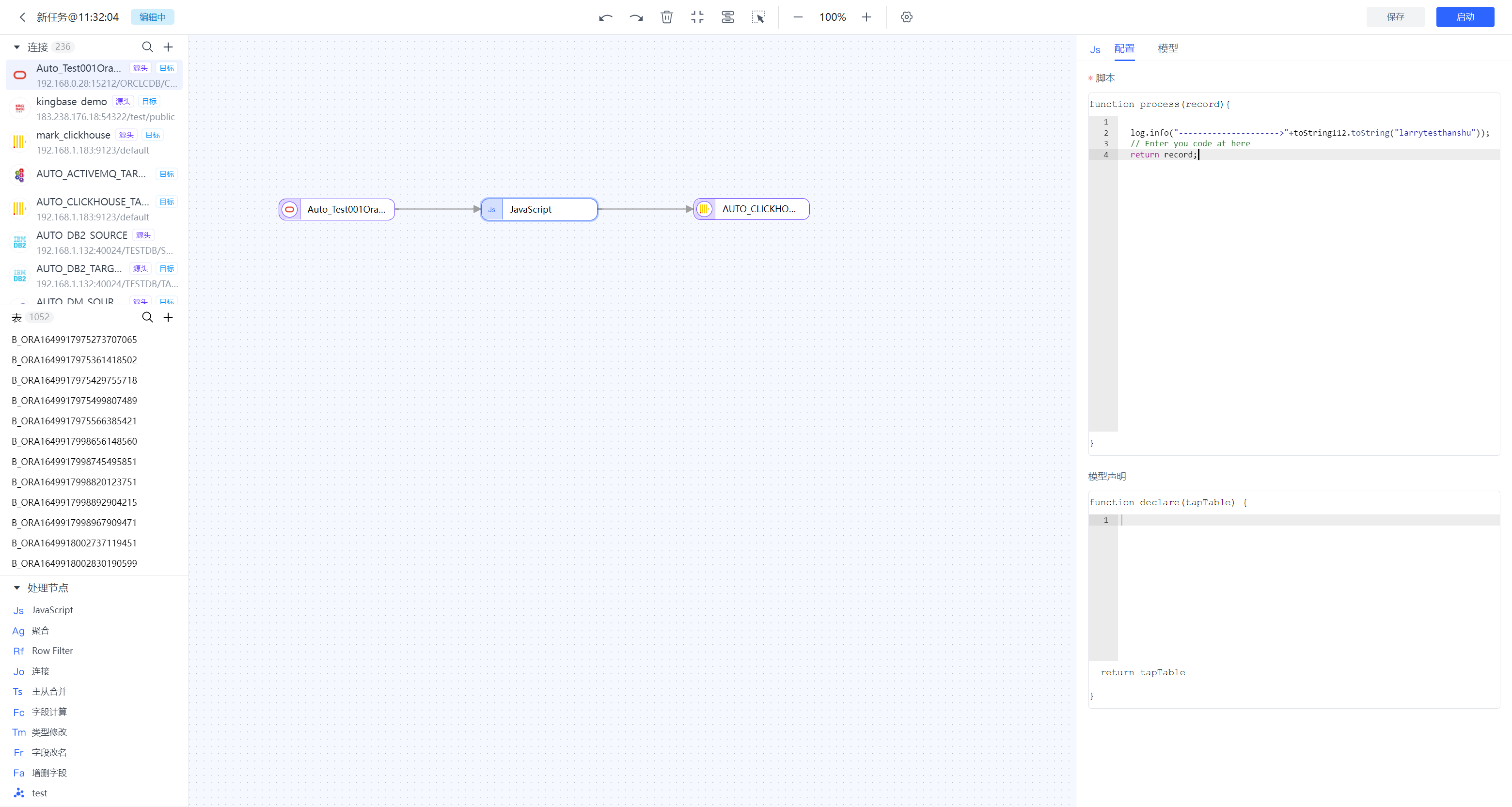Click the search icon beside the table count
This screenshot has height=807, width=1512.
tap(147, 317)
